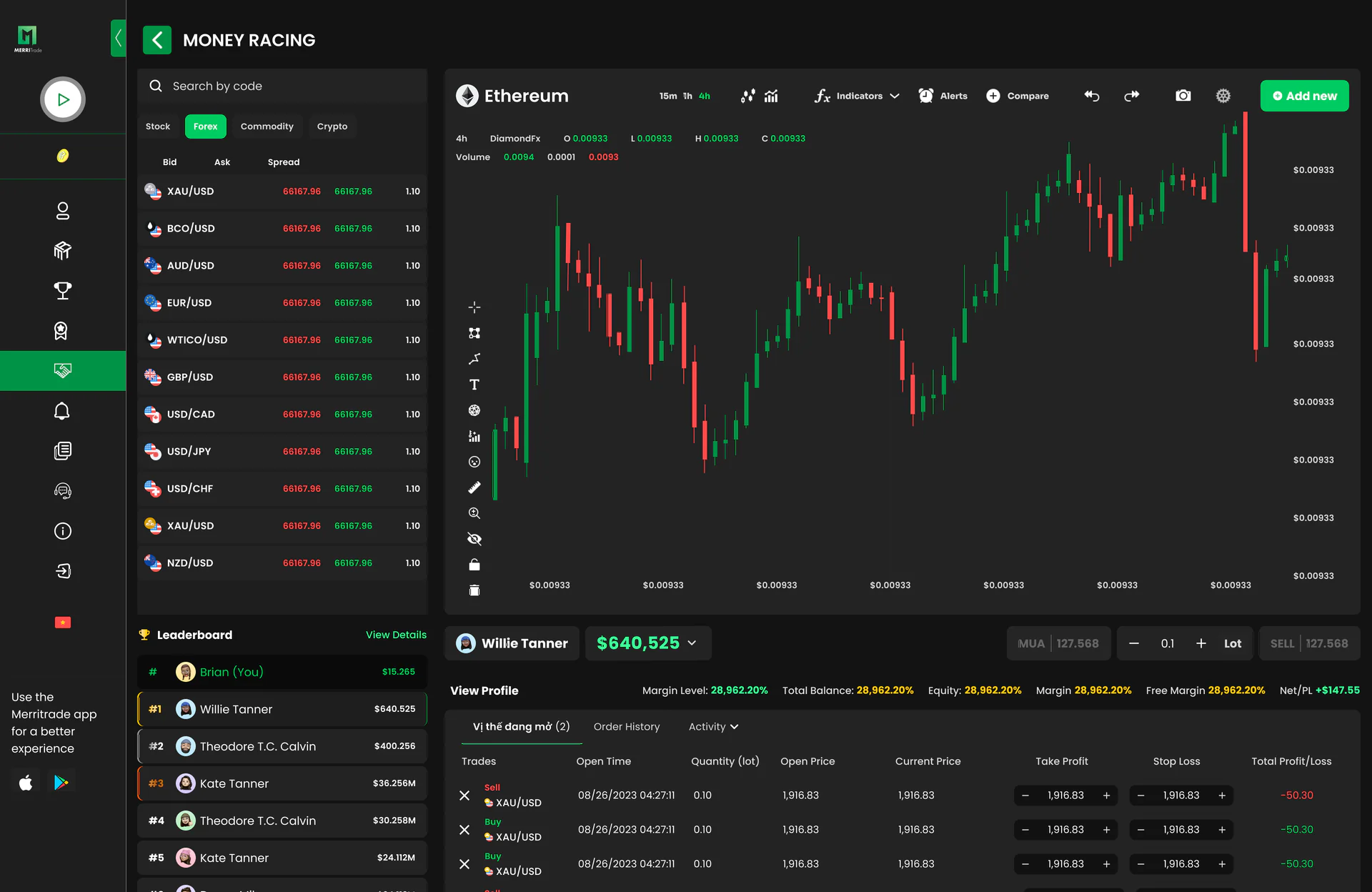Image resolution: width=1372 pixels, height=892 pixels.
Task: Click the logout sidebar icon
Action: point(63,571)
